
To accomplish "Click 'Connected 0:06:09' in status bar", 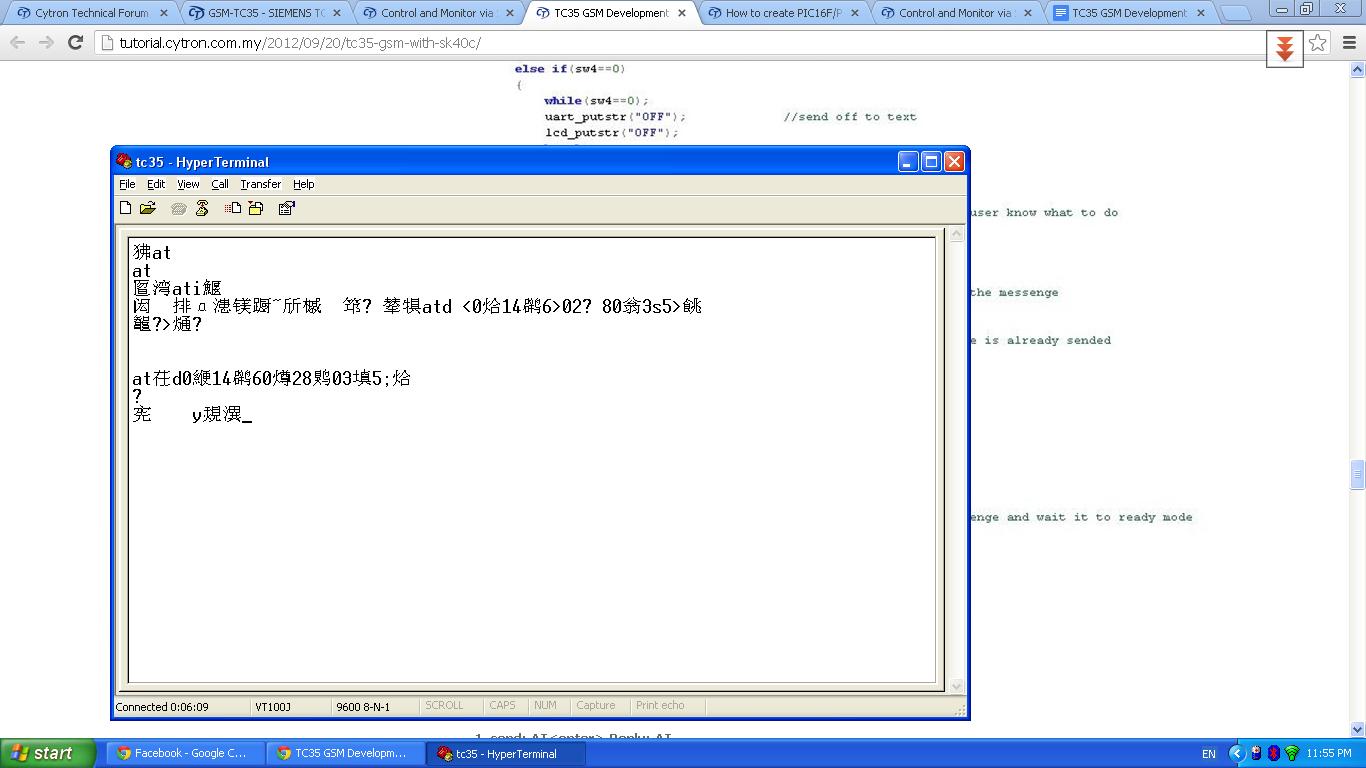I will click(x=162, y=706).
